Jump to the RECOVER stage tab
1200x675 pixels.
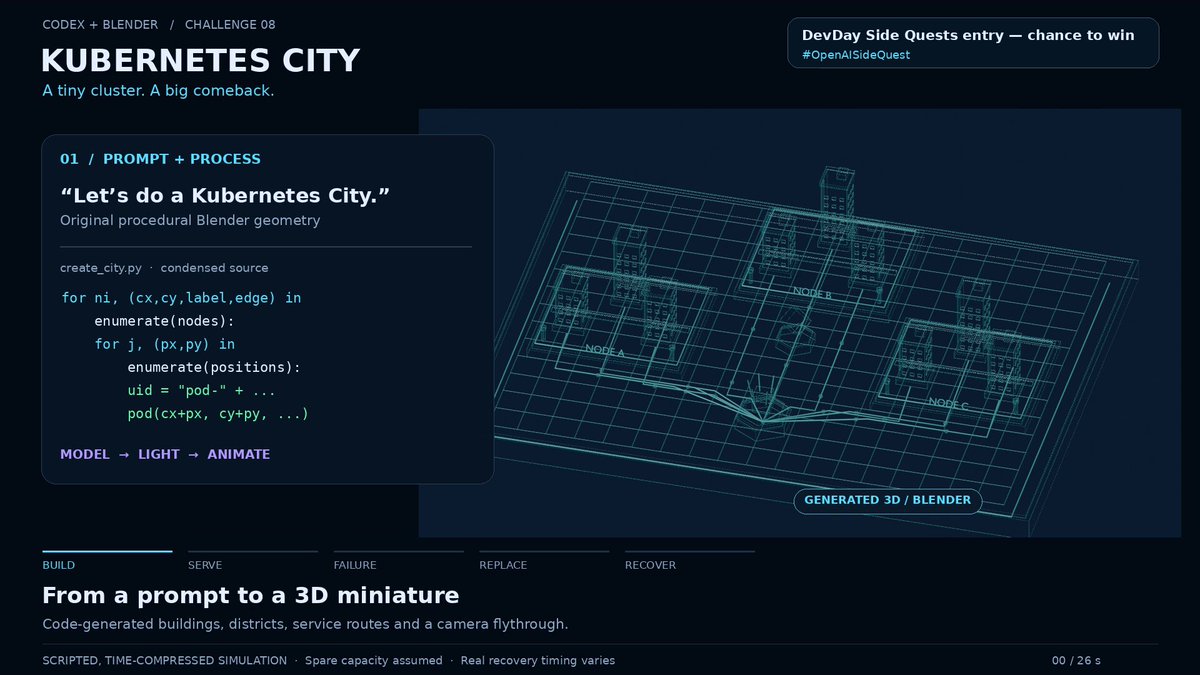point(650,565)
